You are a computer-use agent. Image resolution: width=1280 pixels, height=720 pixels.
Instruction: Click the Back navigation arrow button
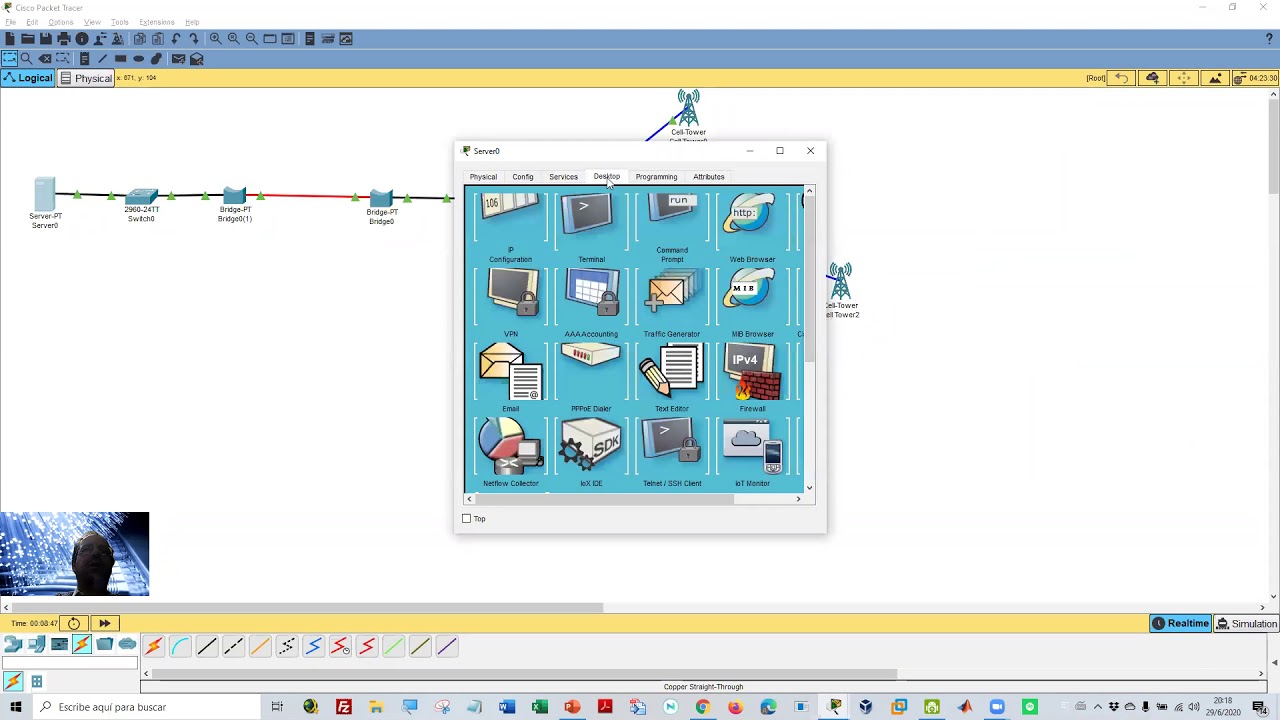tap(1122, 78)
